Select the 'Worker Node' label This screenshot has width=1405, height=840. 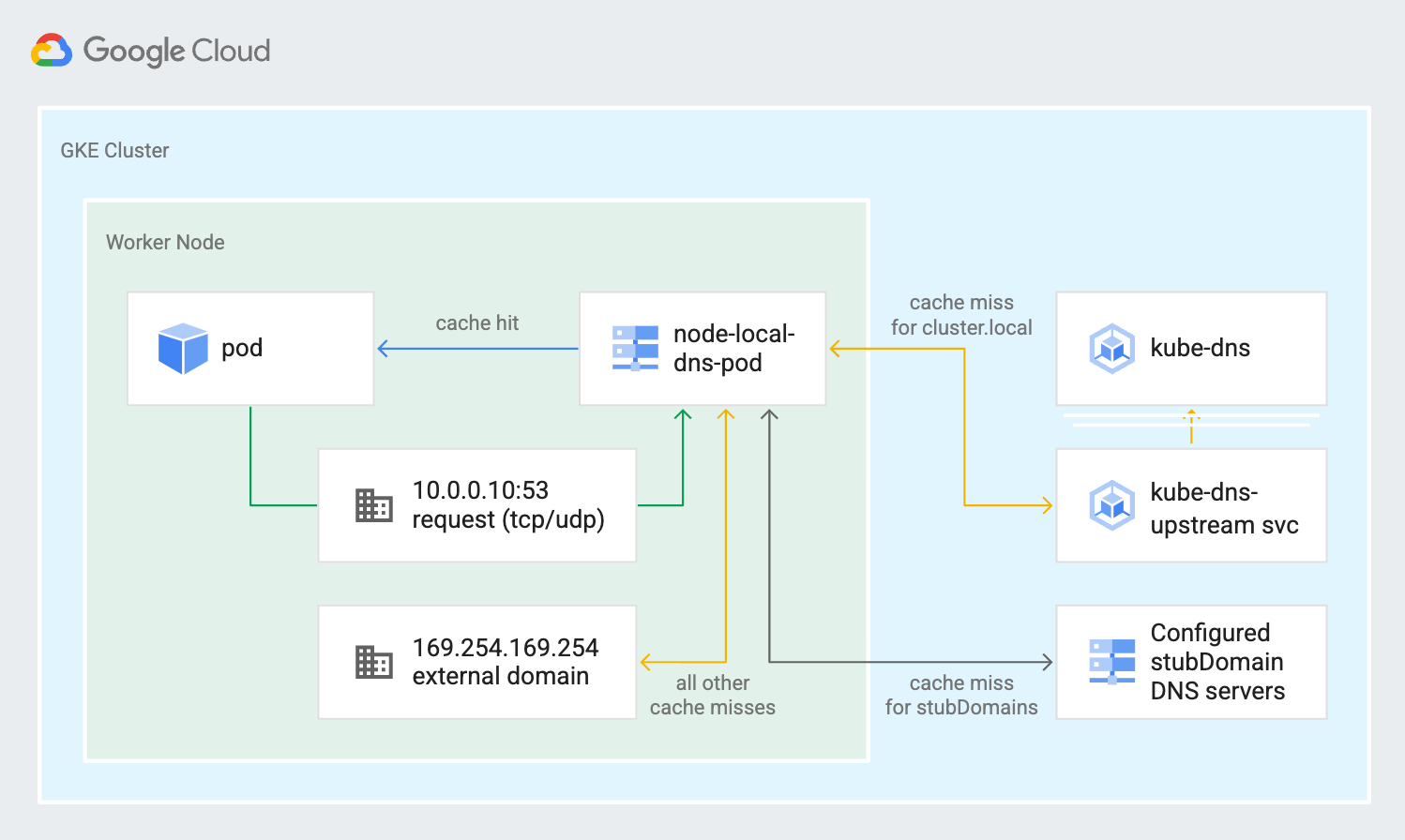[x=165, y=243]
